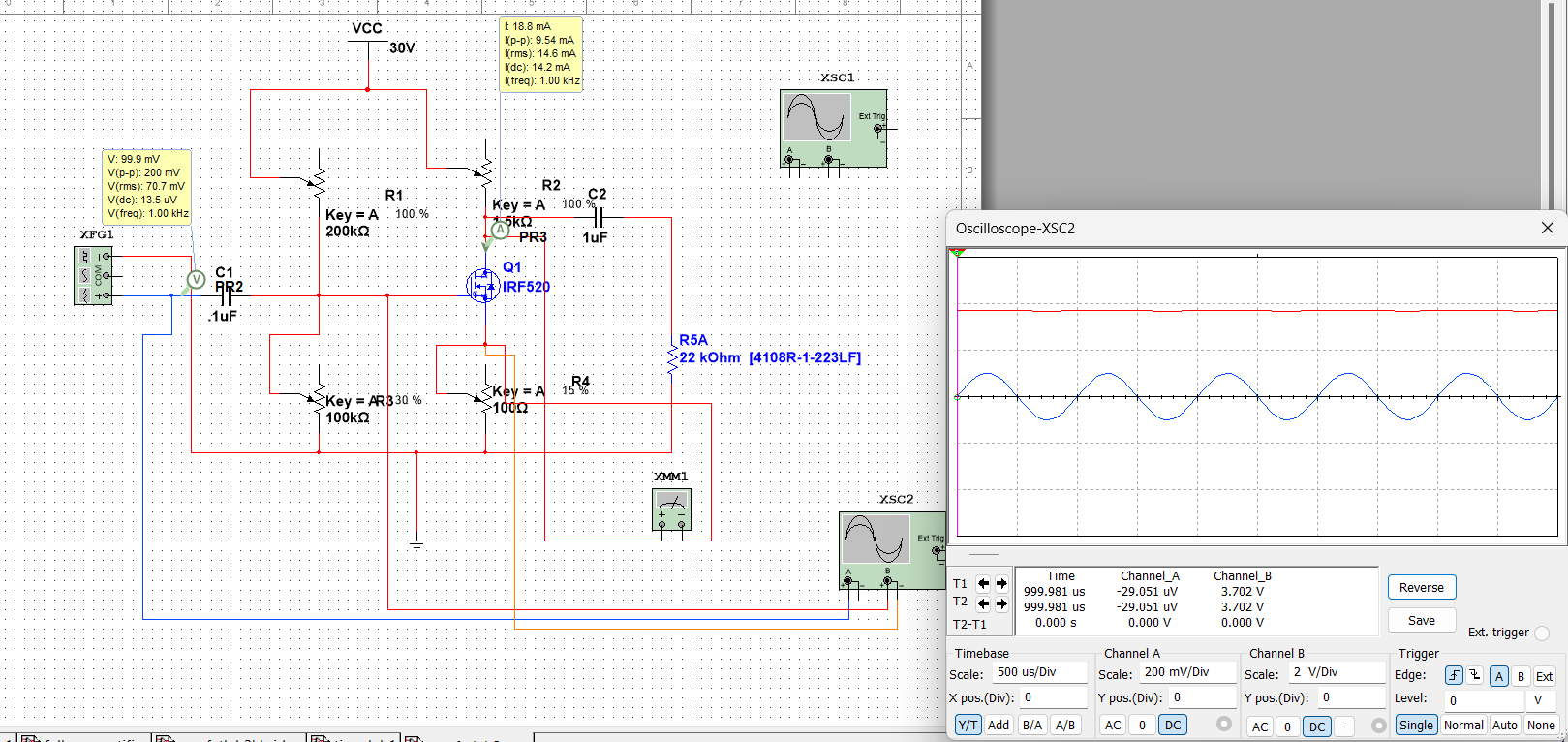Screen dimensions: 1568x742
Task: Set trigger to rising edge
Action: pyautogui.click(x=1454, y=676)
